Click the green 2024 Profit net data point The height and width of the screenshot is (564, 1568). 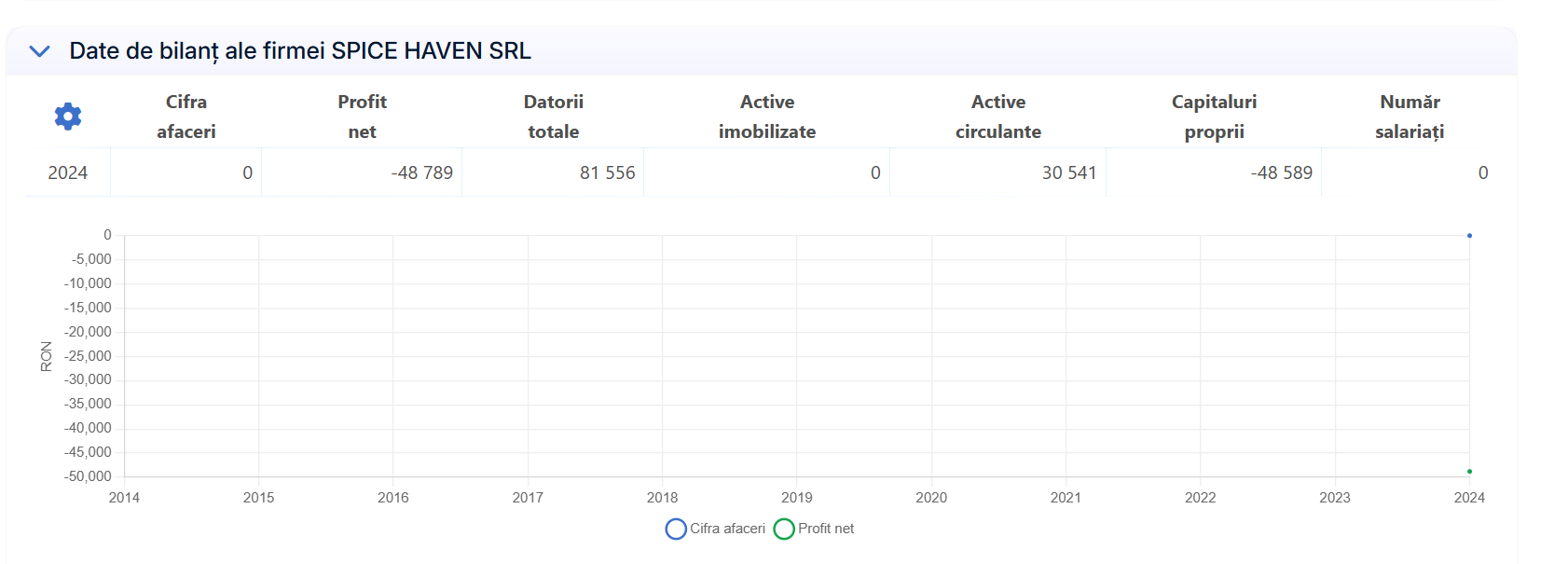(1469, 472)
